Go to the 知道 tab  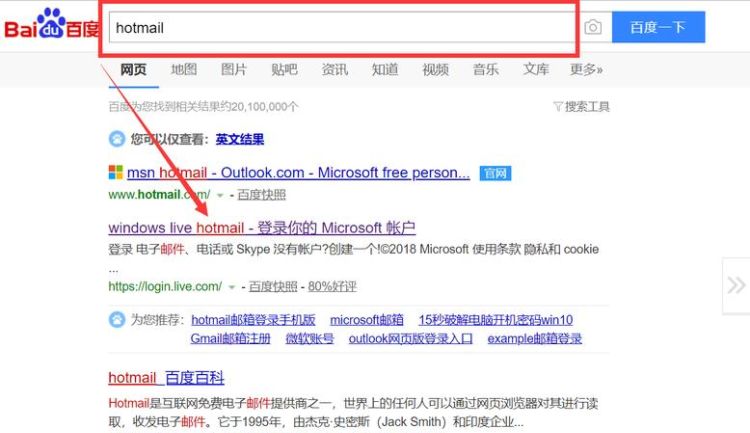click(385, 70)
